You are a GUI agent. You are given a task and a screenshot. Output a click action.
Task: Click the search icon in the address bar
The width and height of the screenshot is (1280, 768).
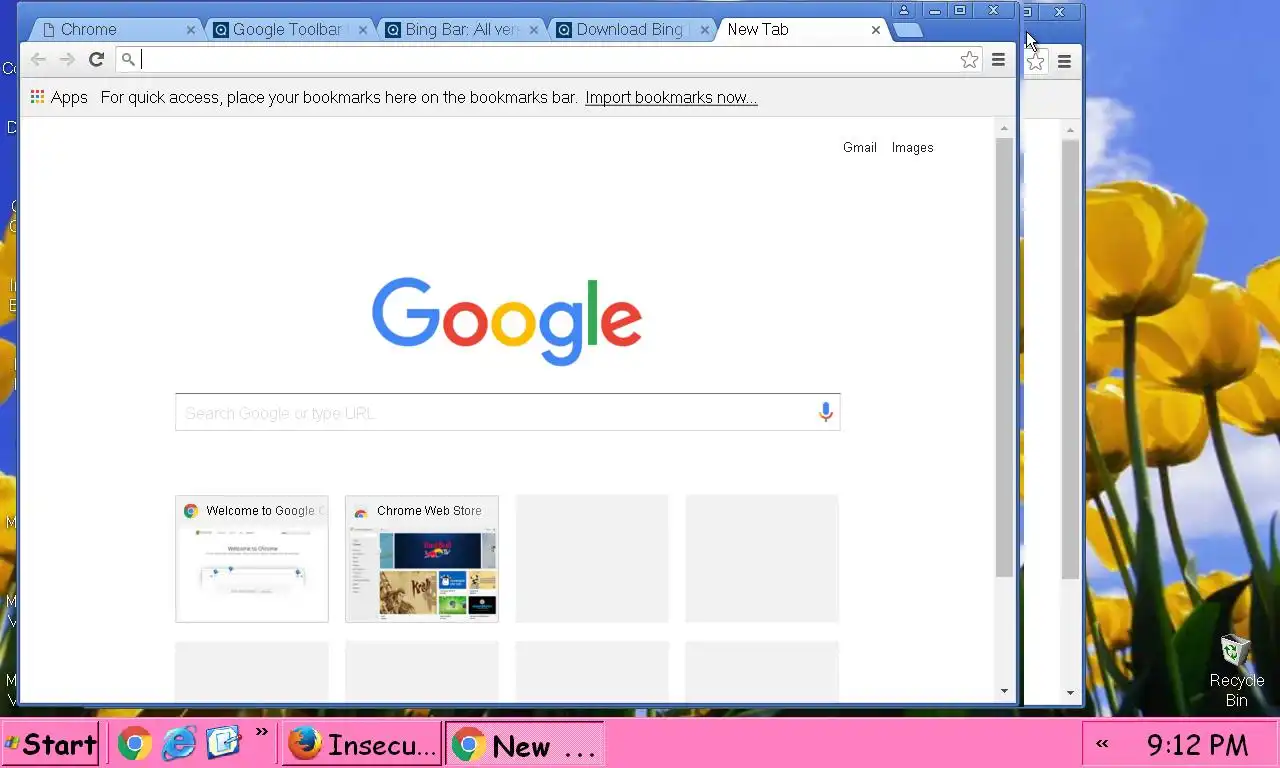tap(128, 60)
